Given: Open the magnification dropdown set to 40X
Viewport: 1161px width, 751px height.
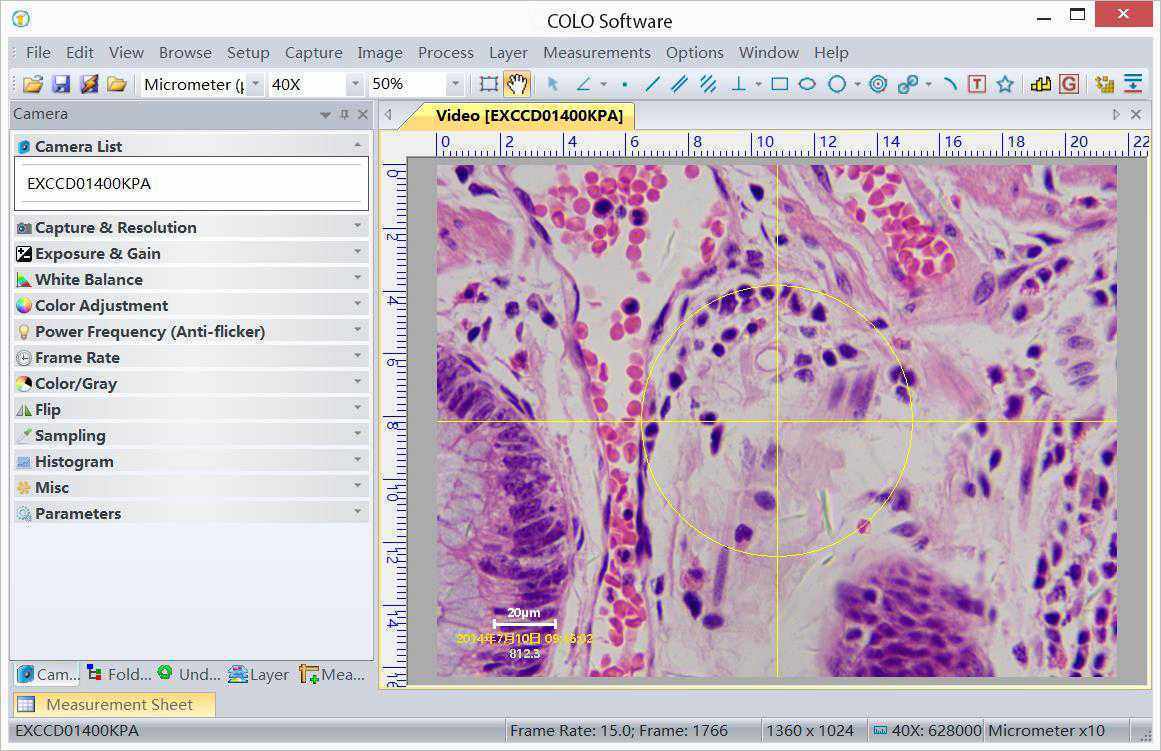Looking at the screenshot, I should (355, 84).
